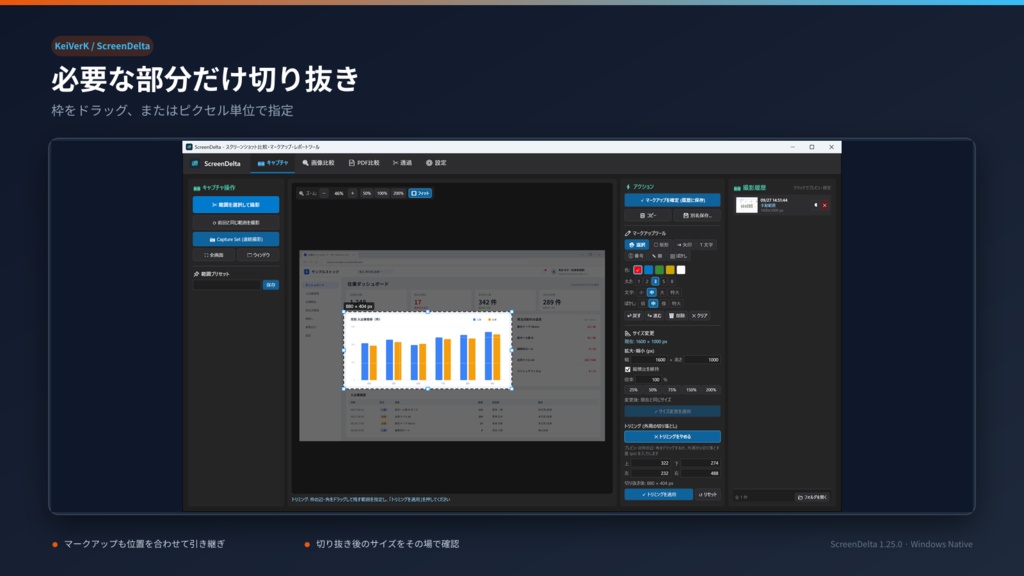The width and height of the screenshot is (1024, 576).
Task: Pick the yellow color swatch
Action: point(670,270)
